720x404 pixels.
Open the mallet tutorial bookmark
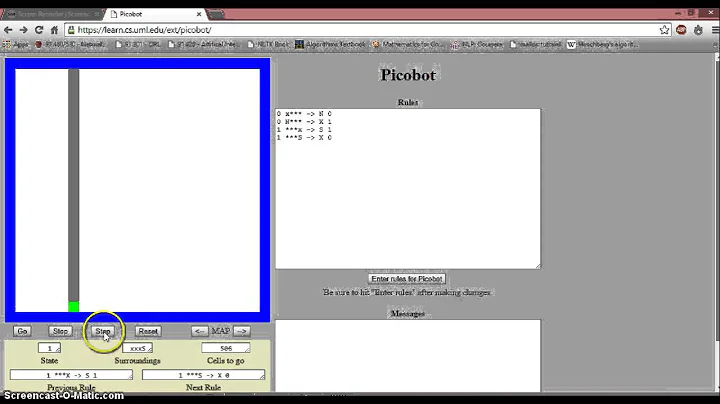[x=535, y=45]
